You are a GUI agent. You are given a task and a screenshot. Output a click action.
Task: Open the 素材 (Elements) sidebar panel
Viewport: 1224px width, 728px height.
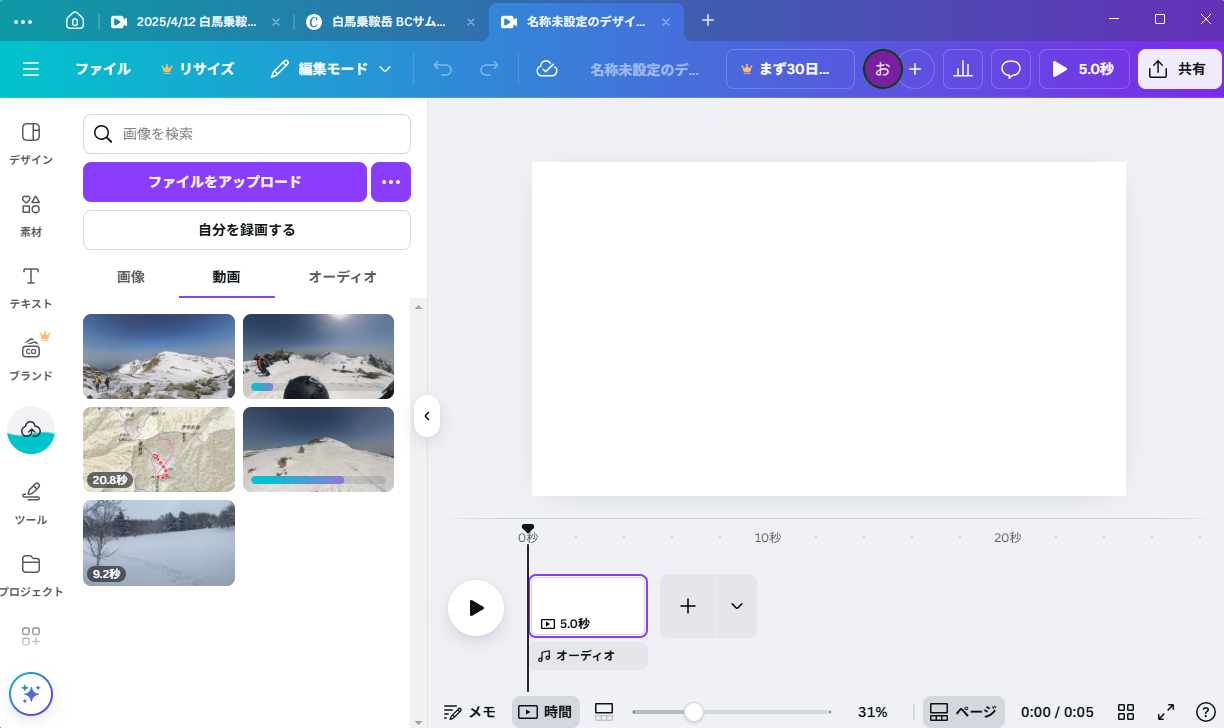coord(31,215)
